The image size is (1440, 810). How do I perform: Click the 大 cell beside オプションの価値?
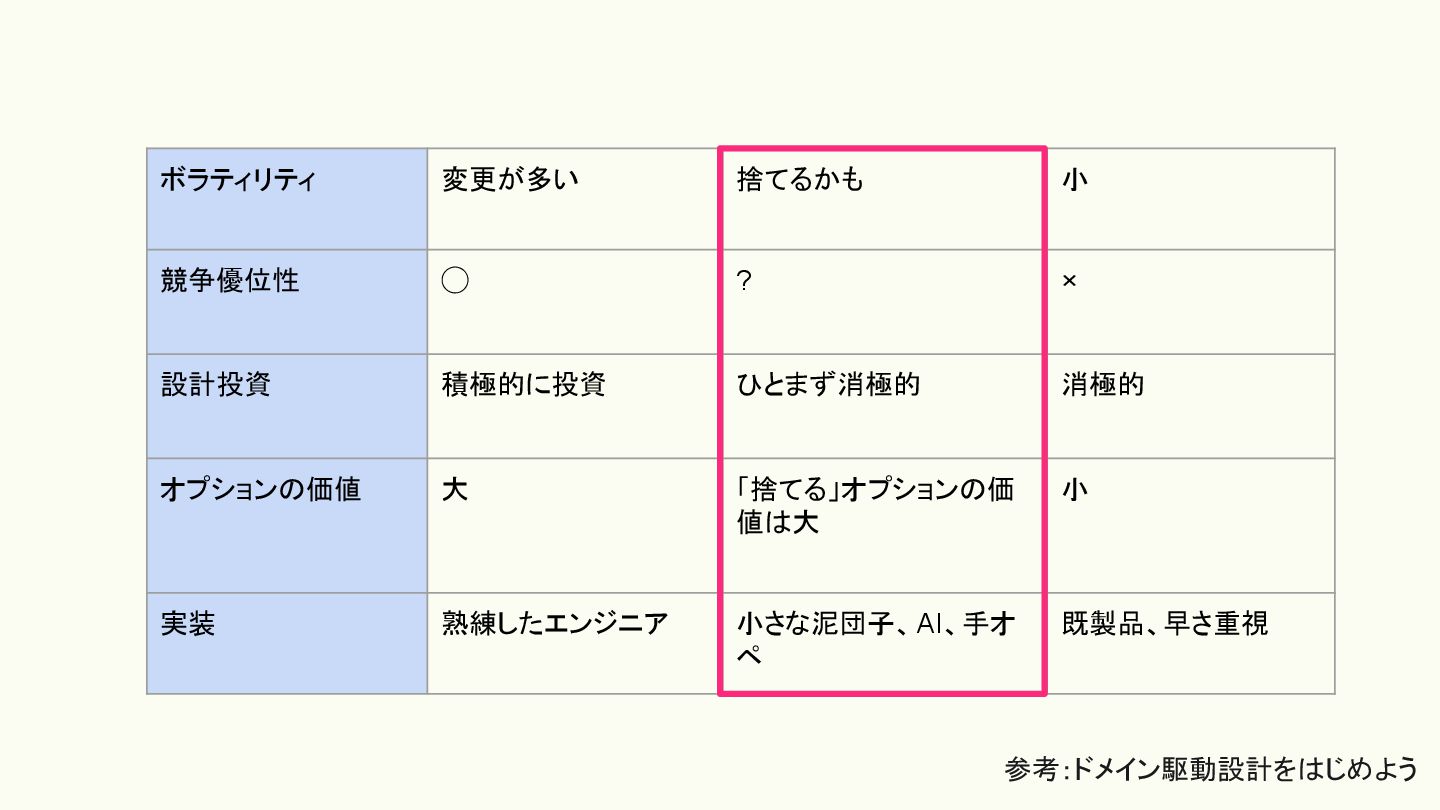(x=572, y=525)
